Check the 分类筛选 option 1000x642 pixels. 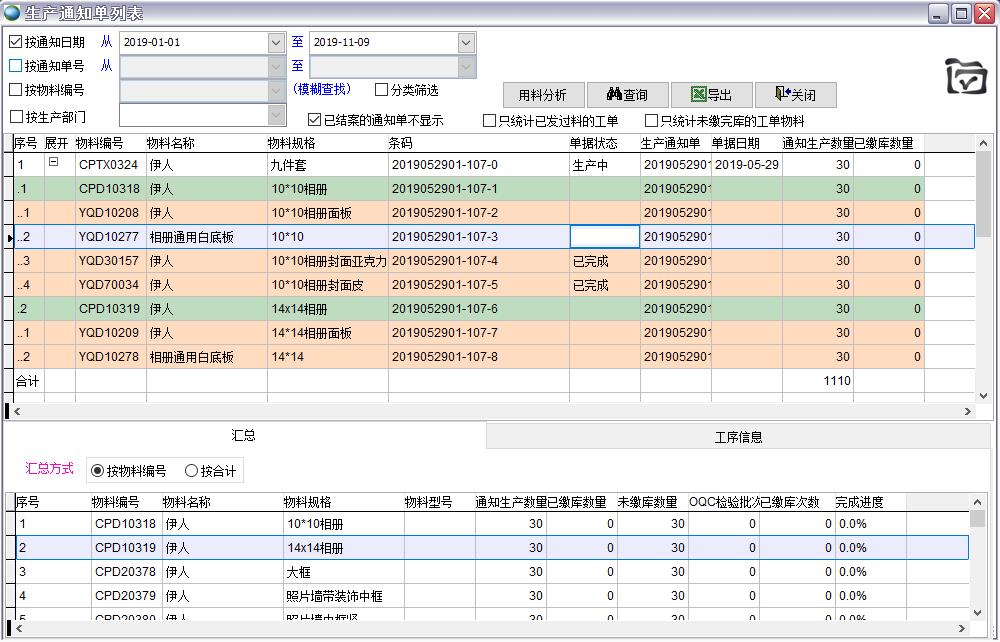click(x=381, y=90)
